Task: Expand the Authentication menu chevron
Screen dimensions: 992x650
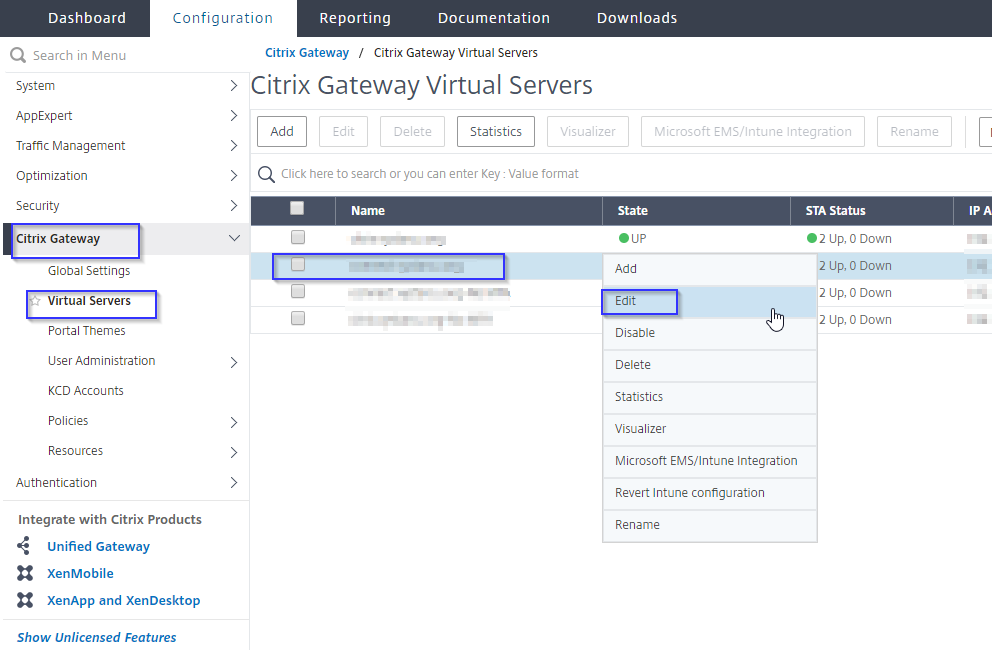Action: pos(233,482)
